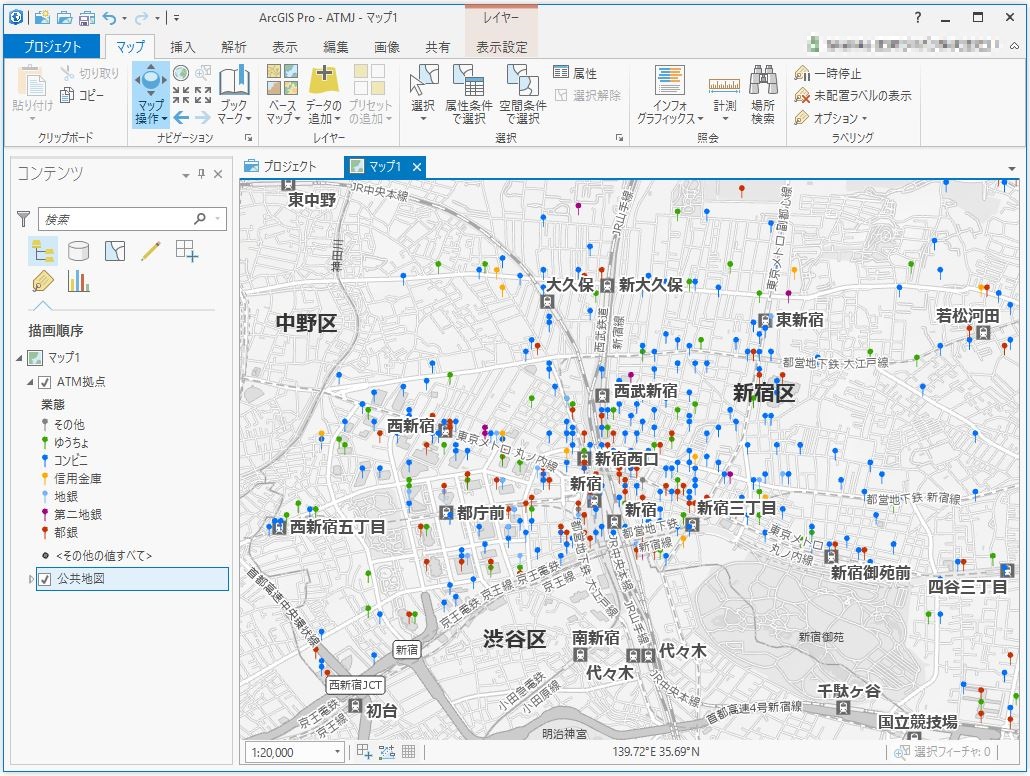Show unplaced labels (未配置ラベルの表示)
Viewport: 1030px width, 776px height.
click(853, 96)
